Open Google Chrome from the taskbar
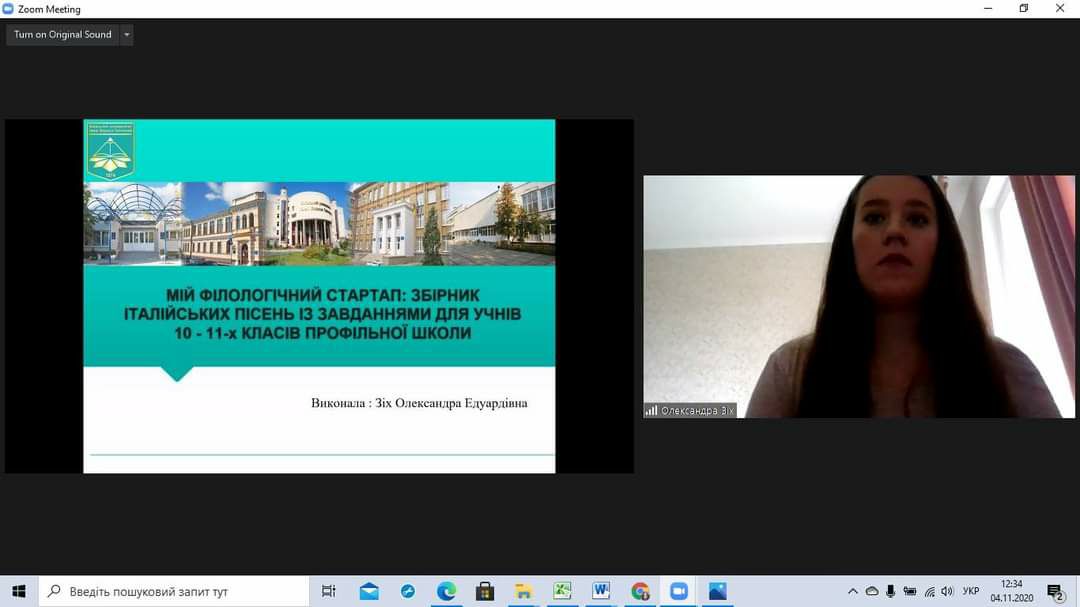This screenshot has width=1080, height=607. pyautogui.click(x=640, y=591)
